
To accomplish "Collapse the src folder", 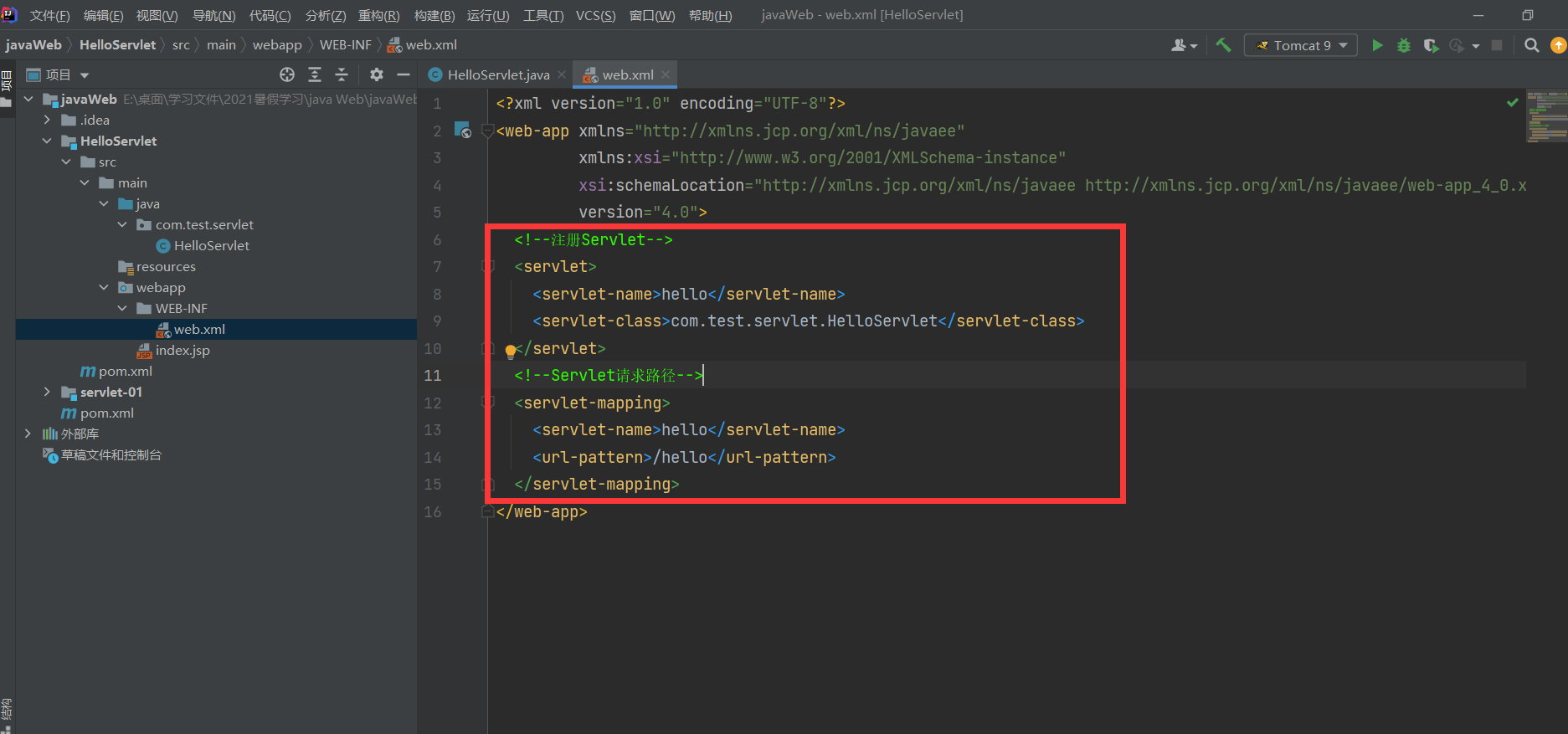I will click(66, 162).
